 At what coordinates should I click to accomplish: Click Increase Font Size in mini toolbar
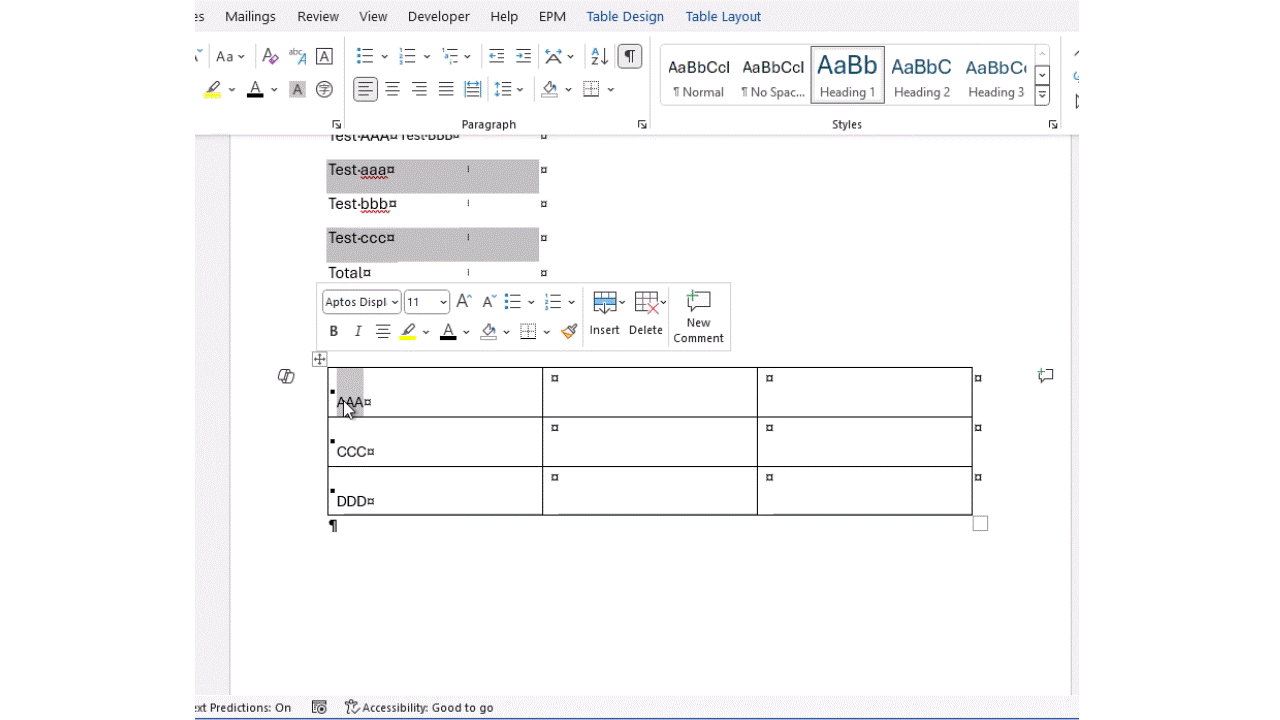[x=463, y=301]
